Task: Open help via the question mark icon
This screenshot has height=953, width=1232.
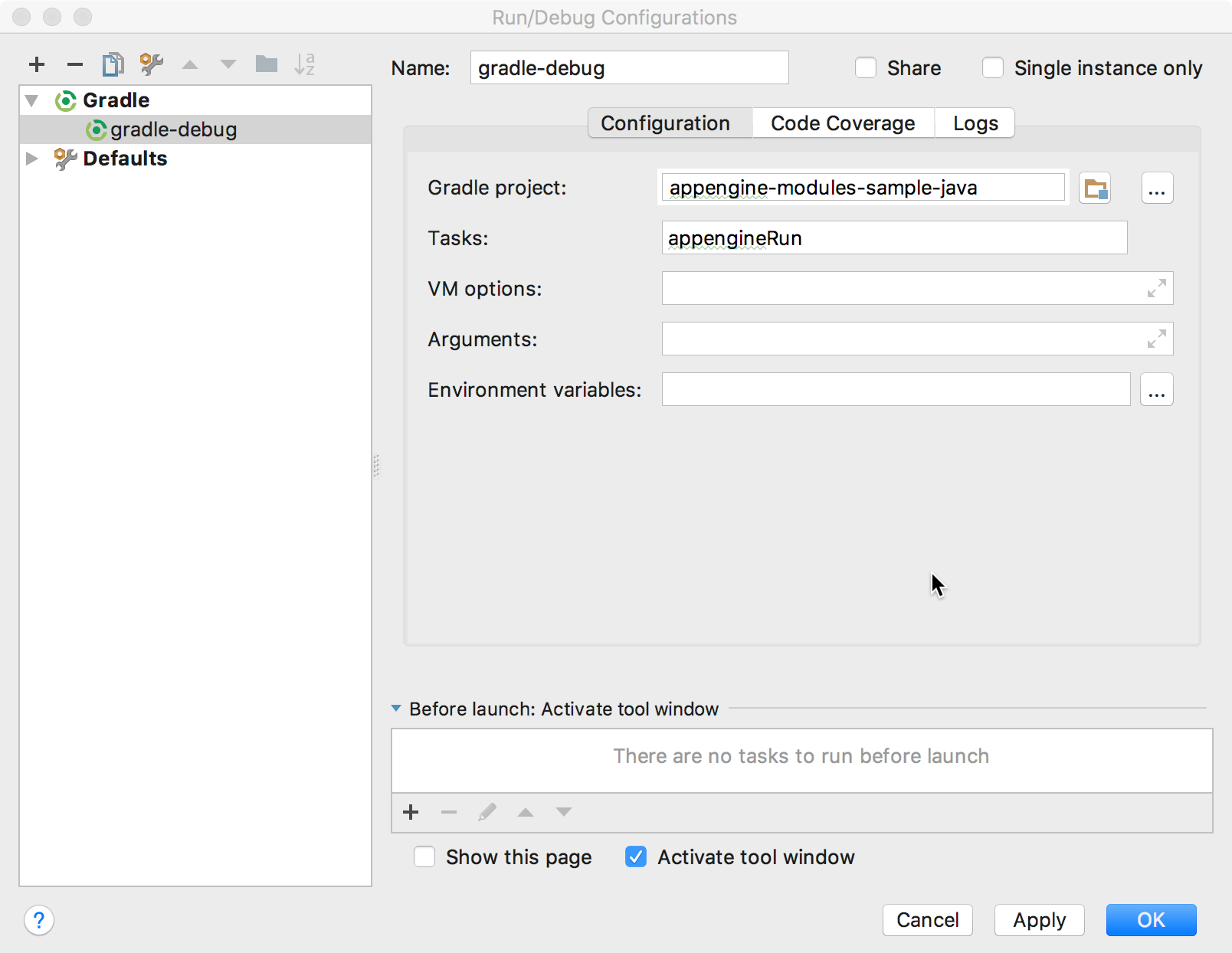Action: tap(38, 921)
